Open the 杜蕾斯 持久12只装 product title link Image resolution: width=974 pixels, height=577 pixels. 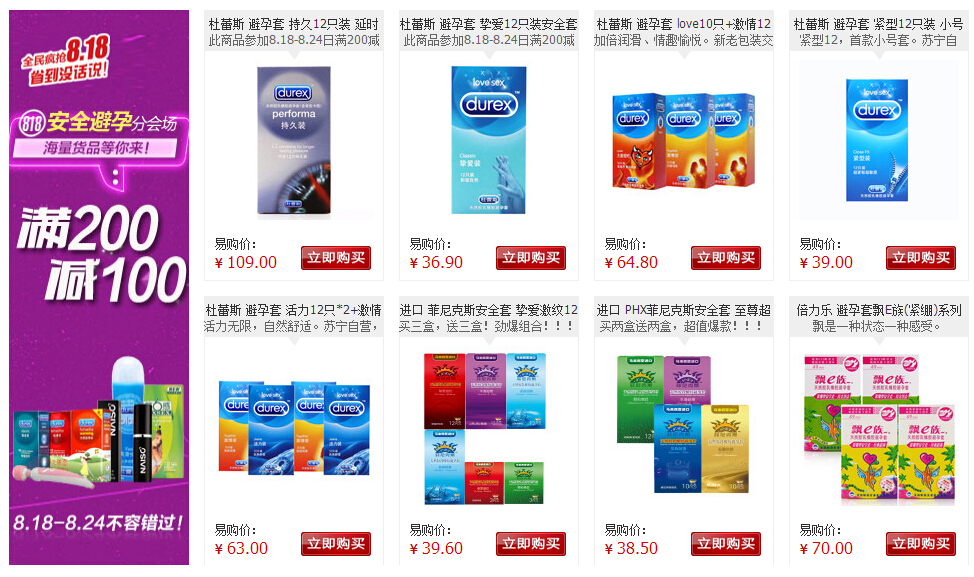click(x=294, y=24)
